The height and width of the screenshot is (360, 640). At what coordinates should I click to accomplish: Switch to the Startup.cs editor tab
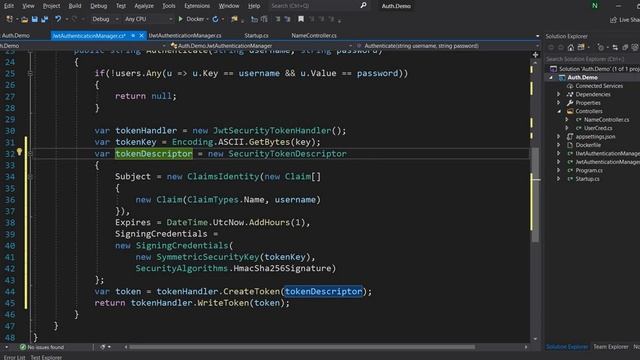pos(256,36)
